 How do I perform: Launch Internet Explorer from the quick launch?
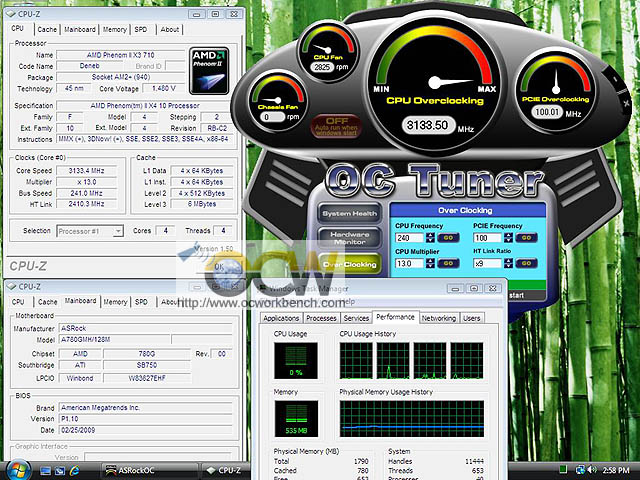pos(75,471)
